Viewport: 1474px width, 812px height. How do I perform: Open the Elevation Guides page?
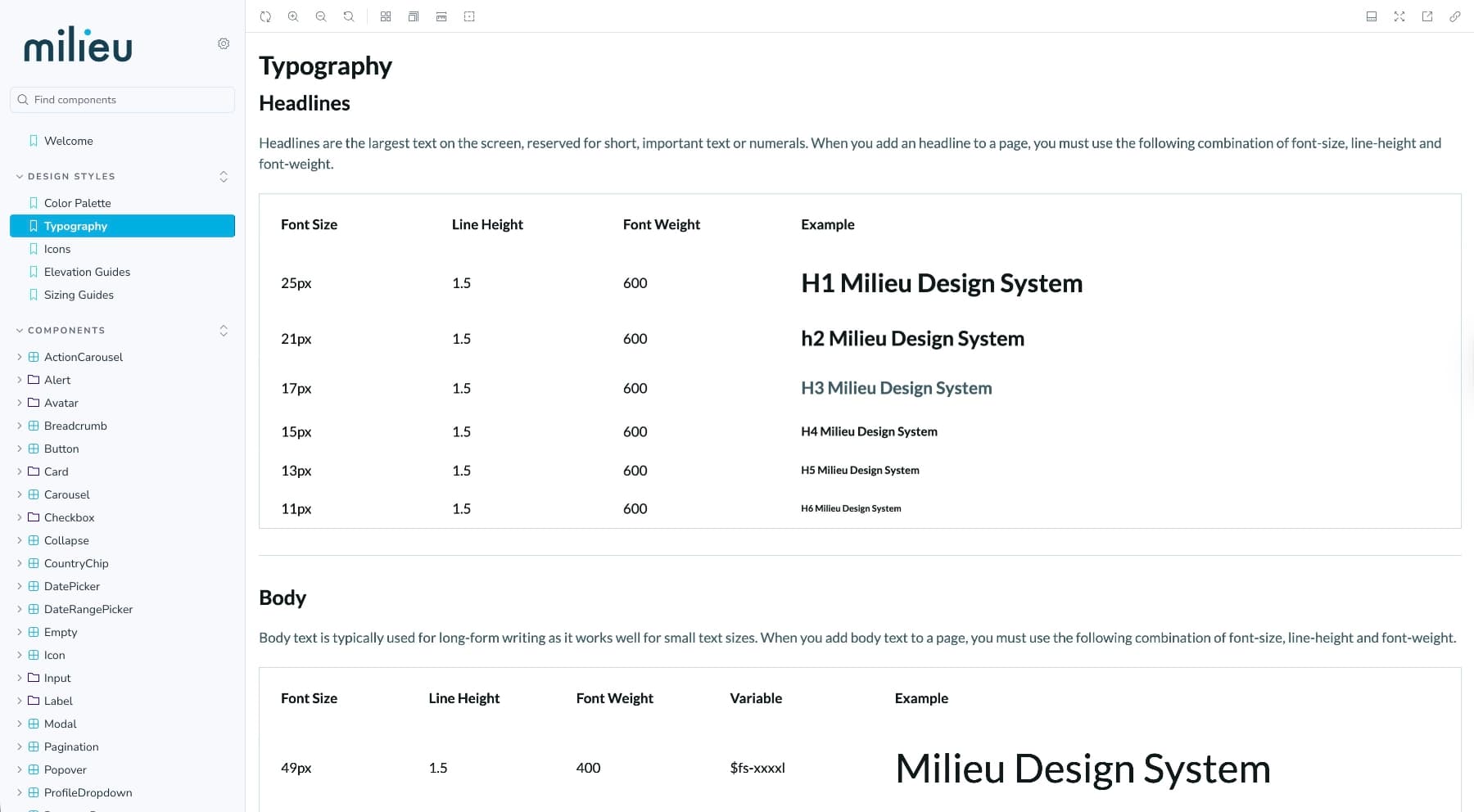coord(87,271)
